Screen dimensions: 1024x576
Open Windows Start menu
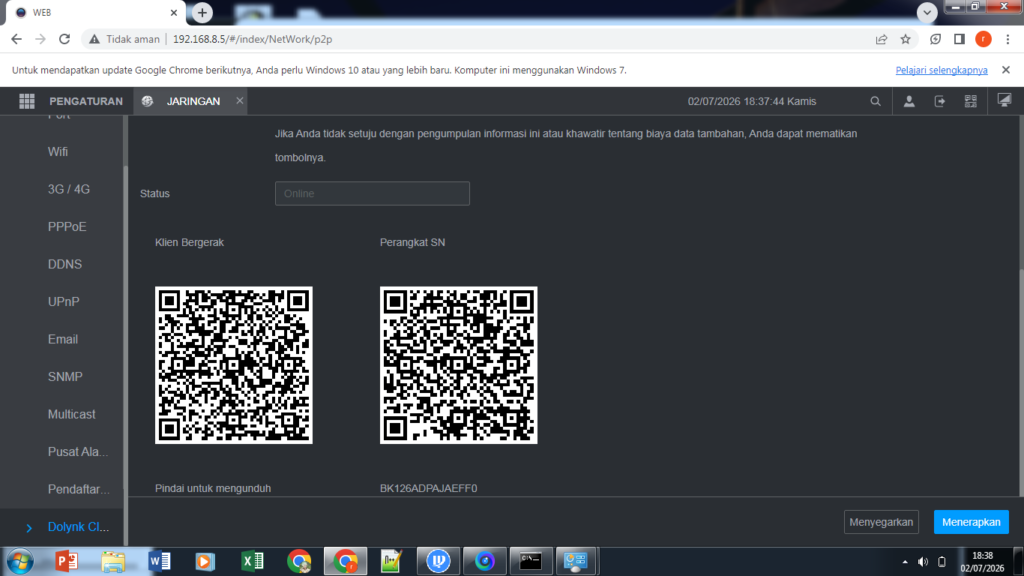click(x=20, y=561)
